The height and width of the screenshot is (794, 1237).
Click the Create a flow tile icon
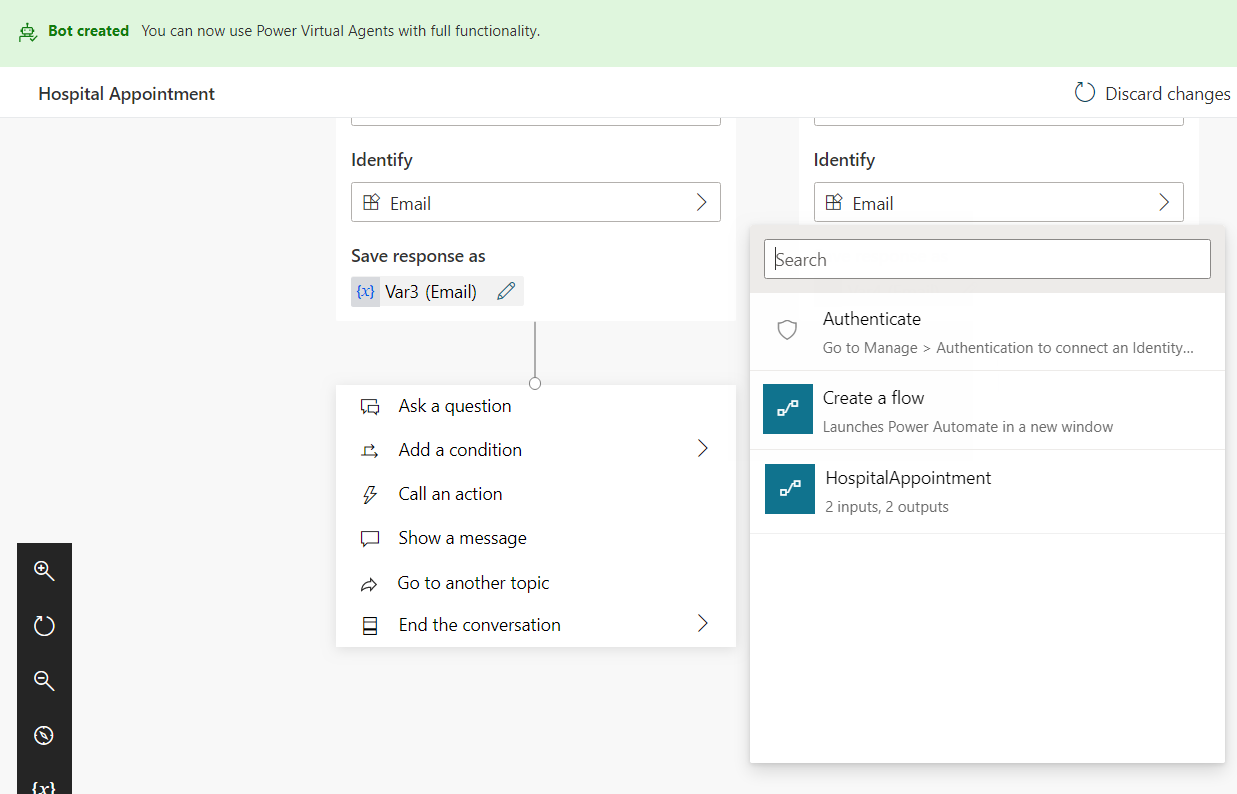click(x=788, y=409)
